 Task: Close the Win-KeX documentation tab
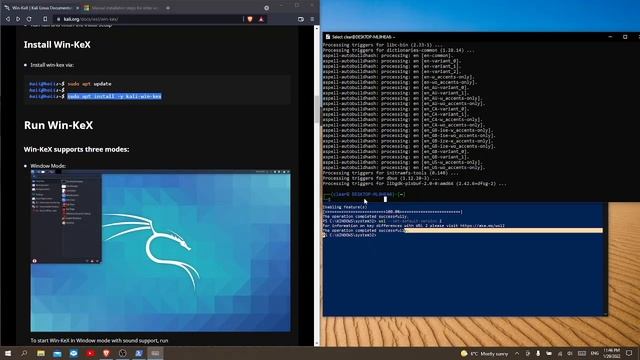pos(78,8)
